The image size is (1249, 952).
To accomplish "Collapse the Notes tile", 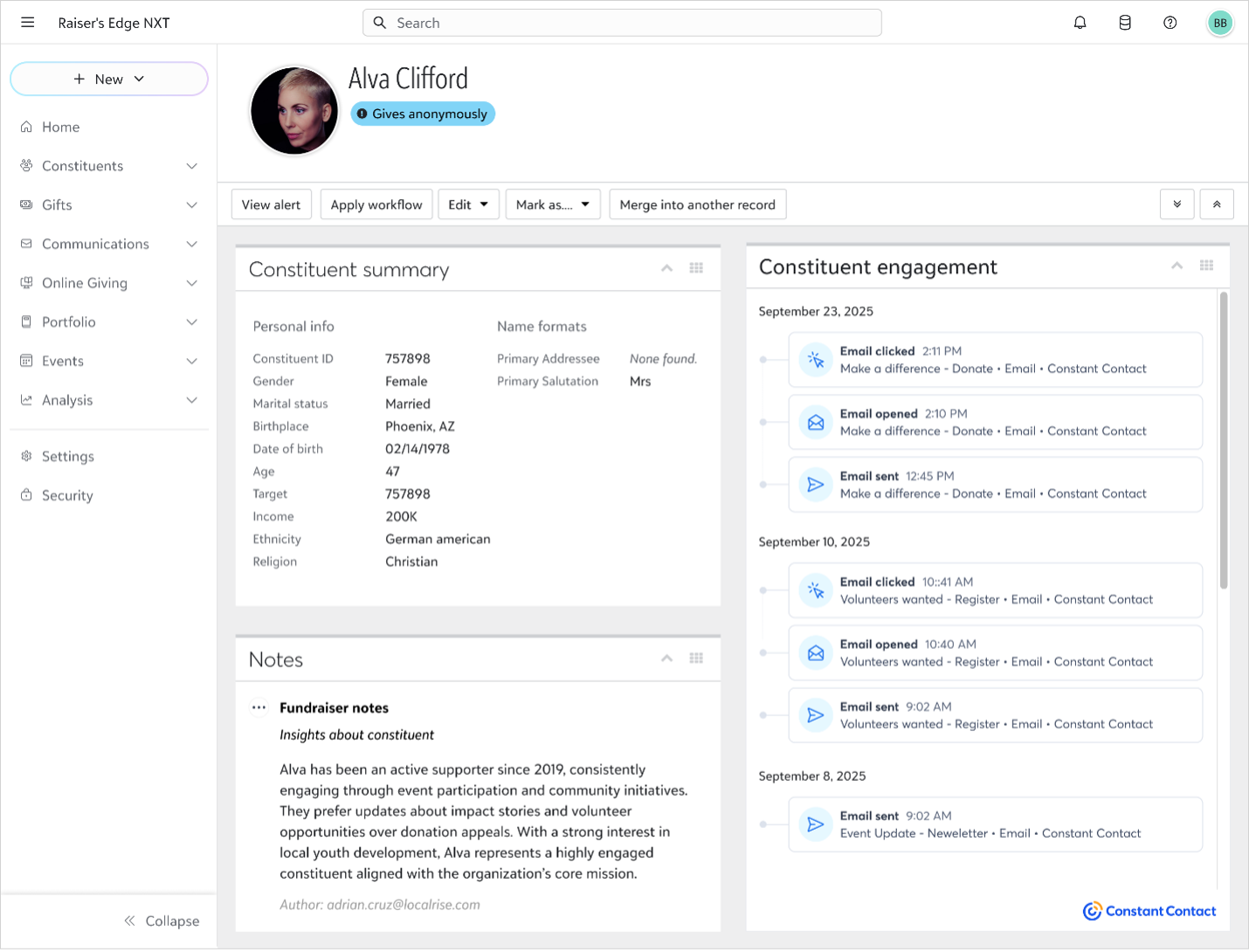I will (666, 659).
